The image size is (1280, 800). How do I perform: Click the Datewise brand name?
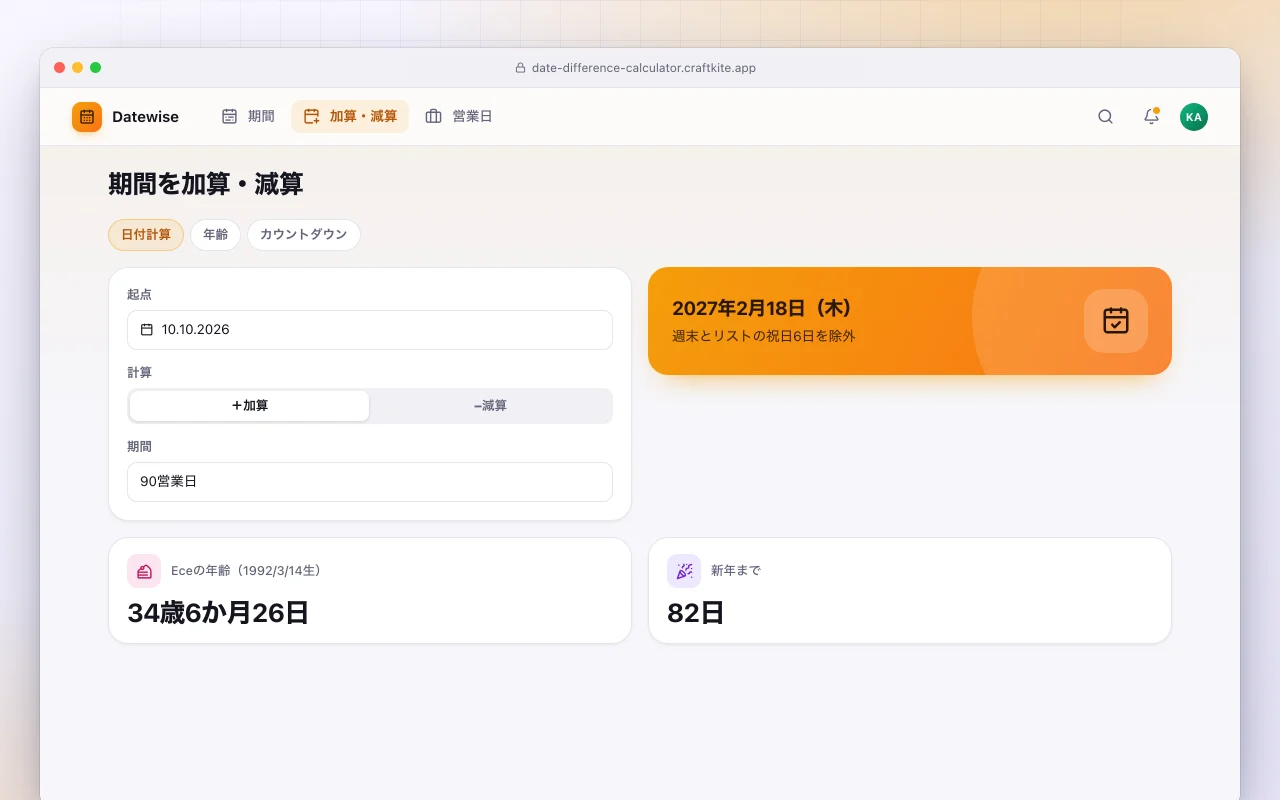point(145,117)
